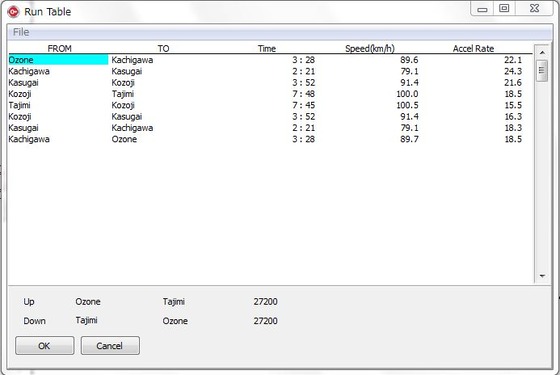Viewport: 560px width, 375px height.
Task: Maximize the Run Table window
Action: (x=504, y=9)
